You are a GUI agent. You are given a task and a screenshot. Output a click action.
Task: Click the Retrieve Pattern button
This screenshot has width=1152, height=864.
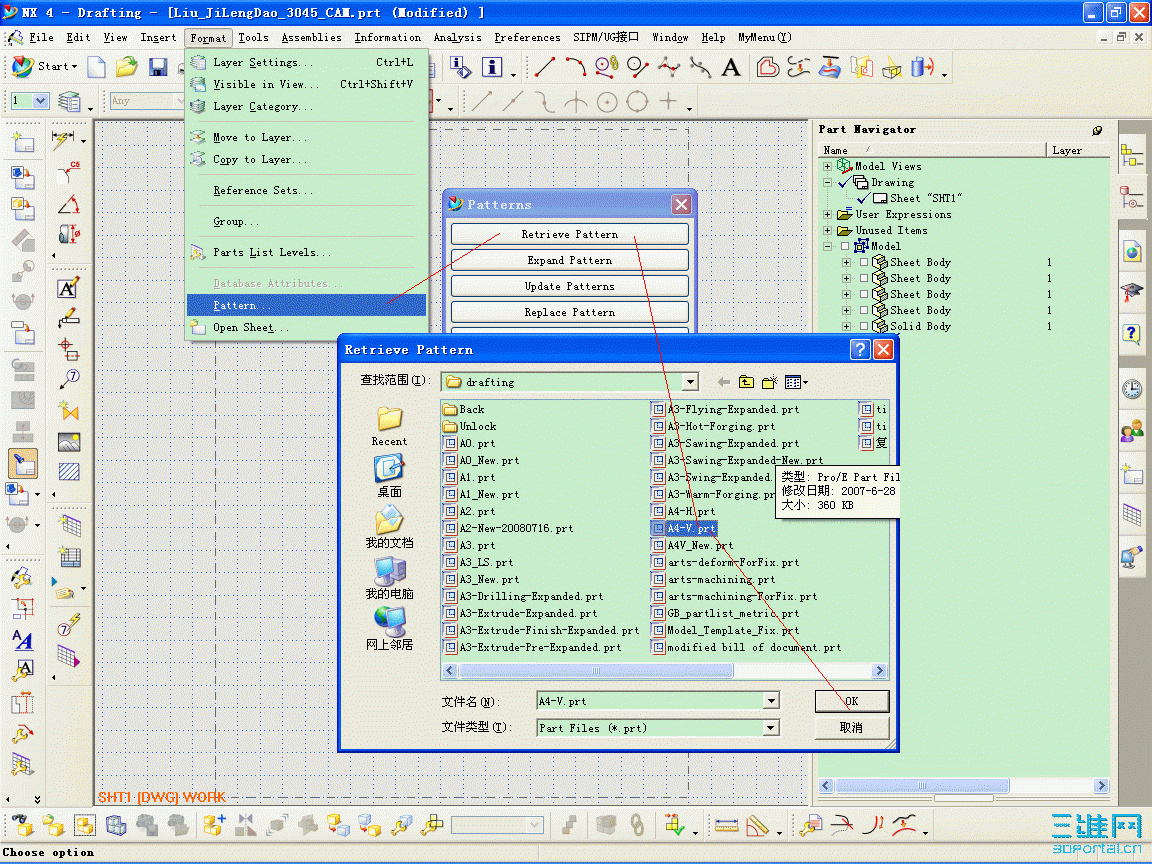coord(569,234)
